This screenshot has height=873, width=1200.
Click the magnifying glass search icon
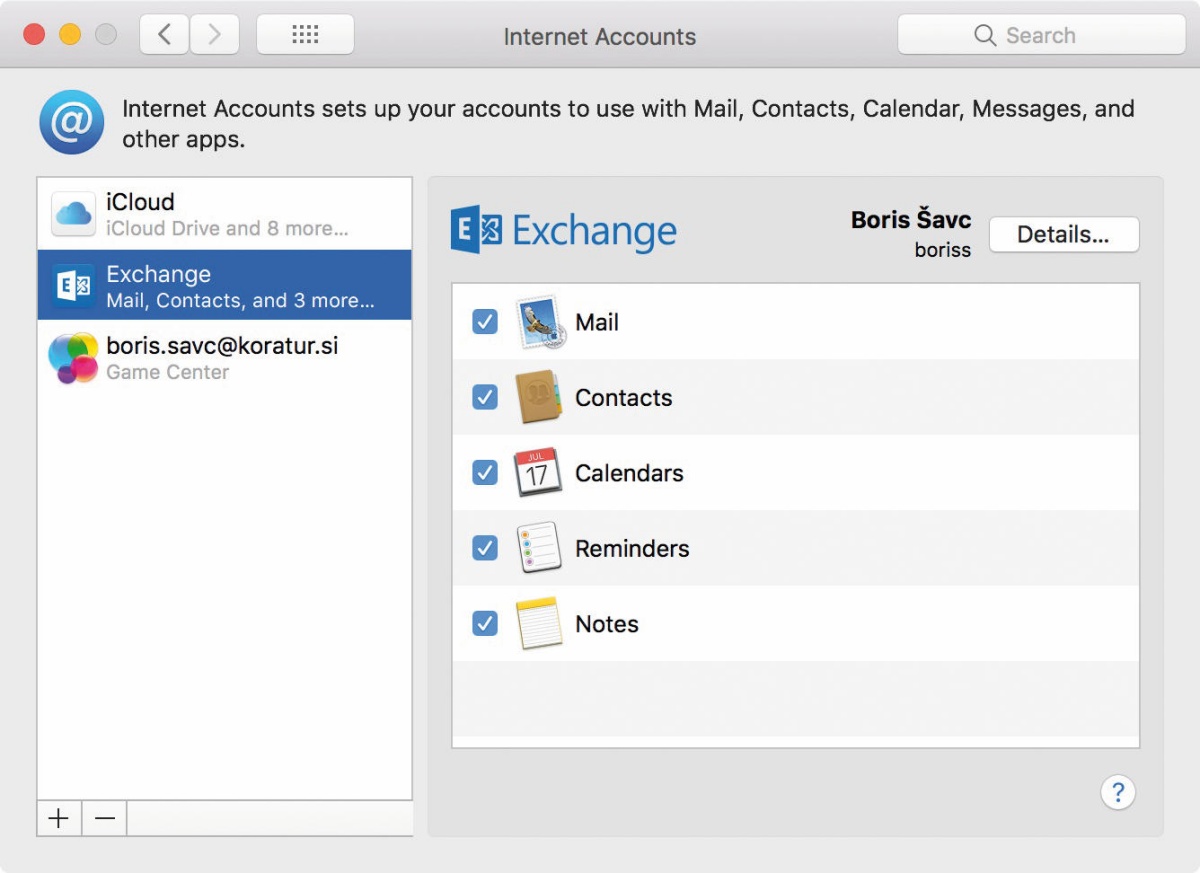tap(985, 36)
